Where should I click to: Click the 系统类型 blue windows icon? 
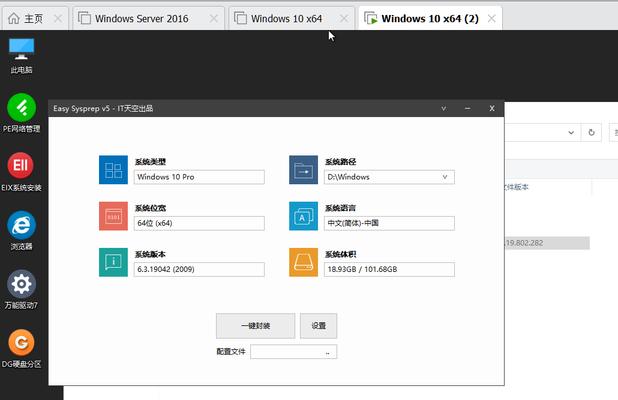(x=114, y=170)
